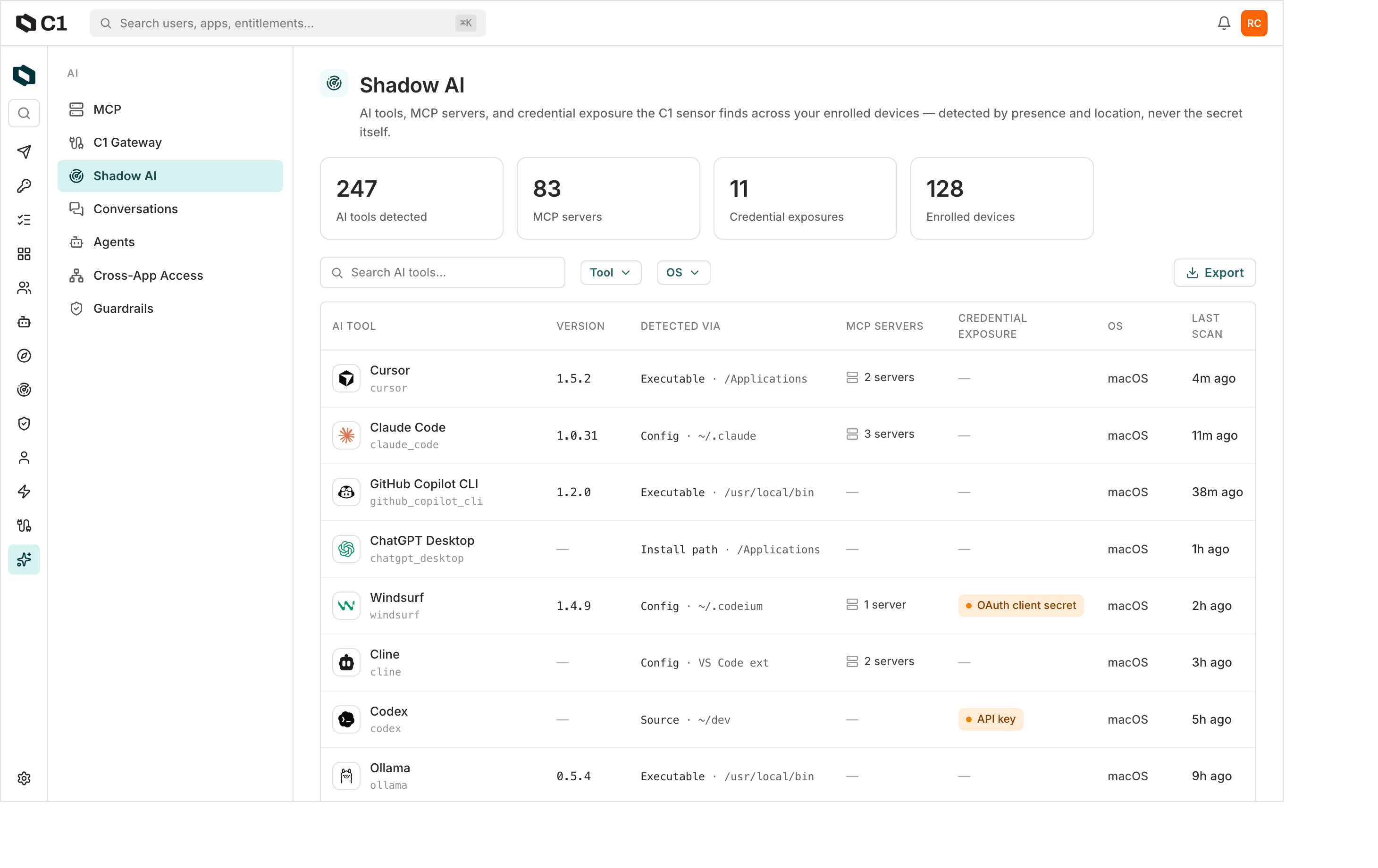Click the users group icon in rail
The image size is (1378, 868).
(24, 288)
